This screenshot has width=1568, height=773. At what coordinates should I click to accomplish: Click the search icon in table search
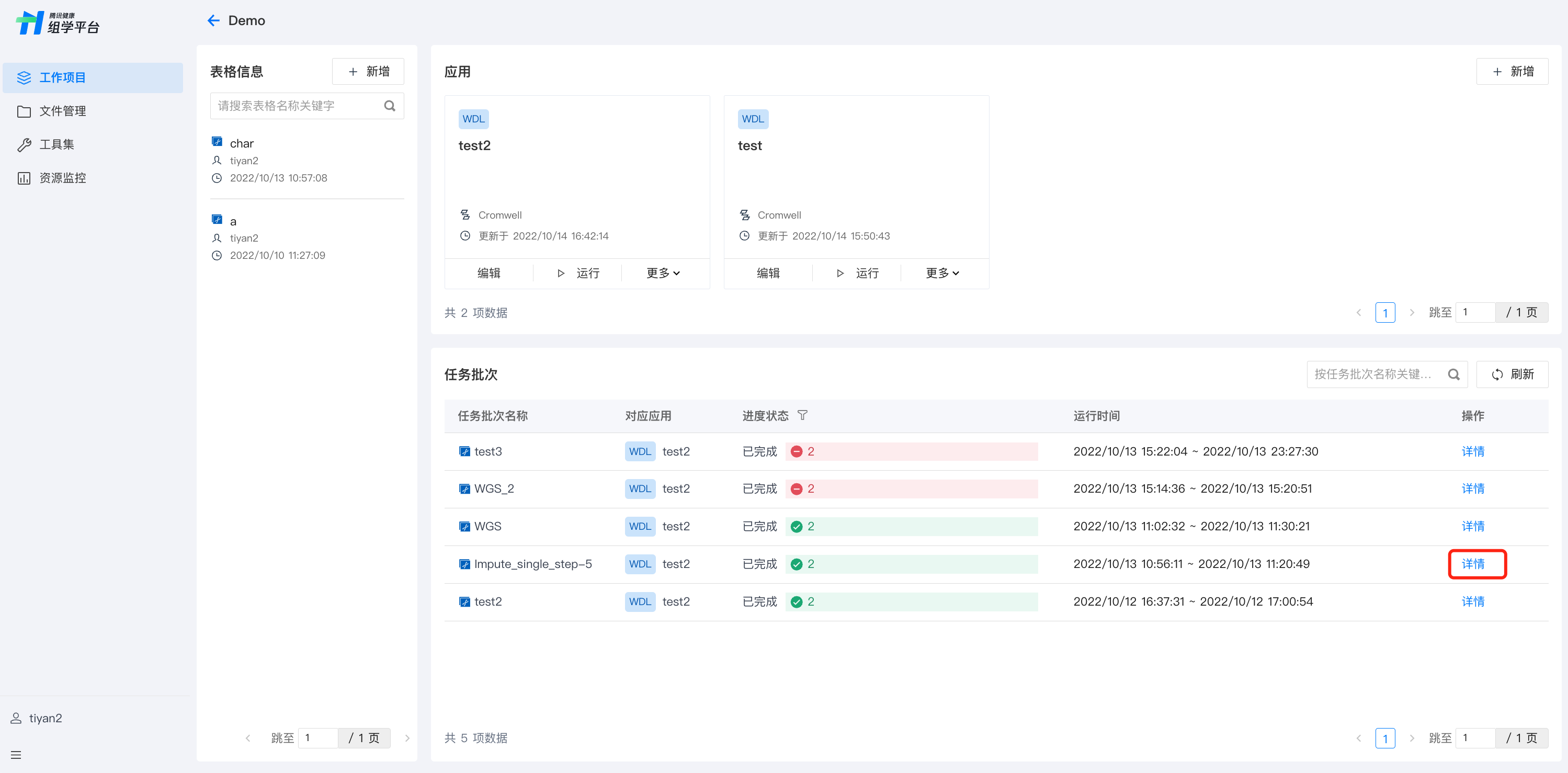coord(390,106)
